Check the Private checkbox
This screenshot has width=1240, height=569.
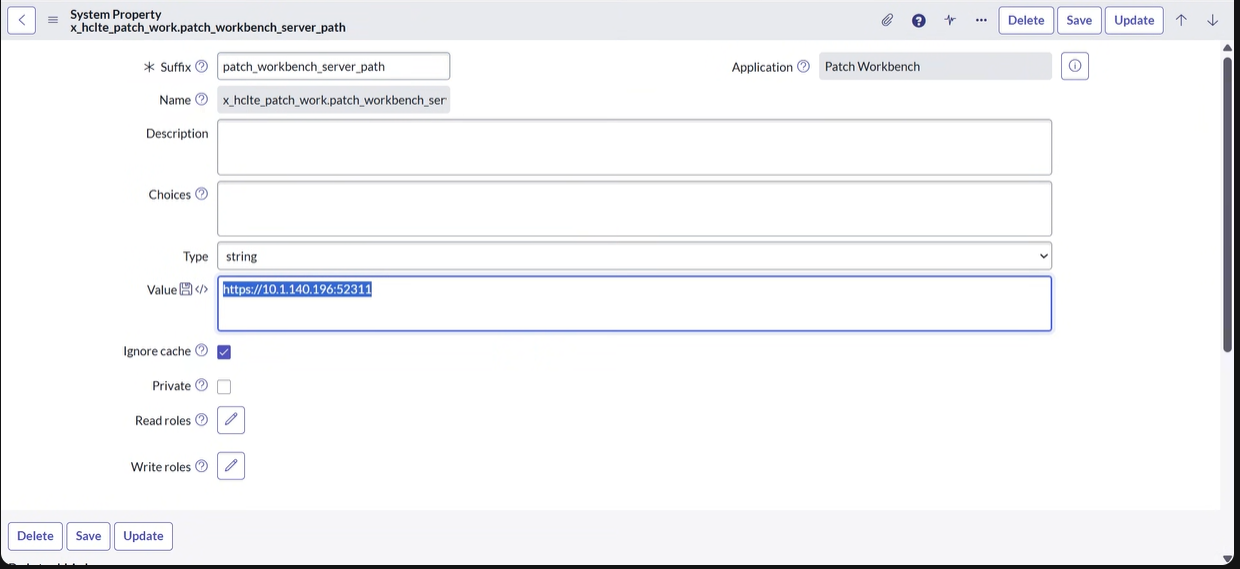point(224,387)
